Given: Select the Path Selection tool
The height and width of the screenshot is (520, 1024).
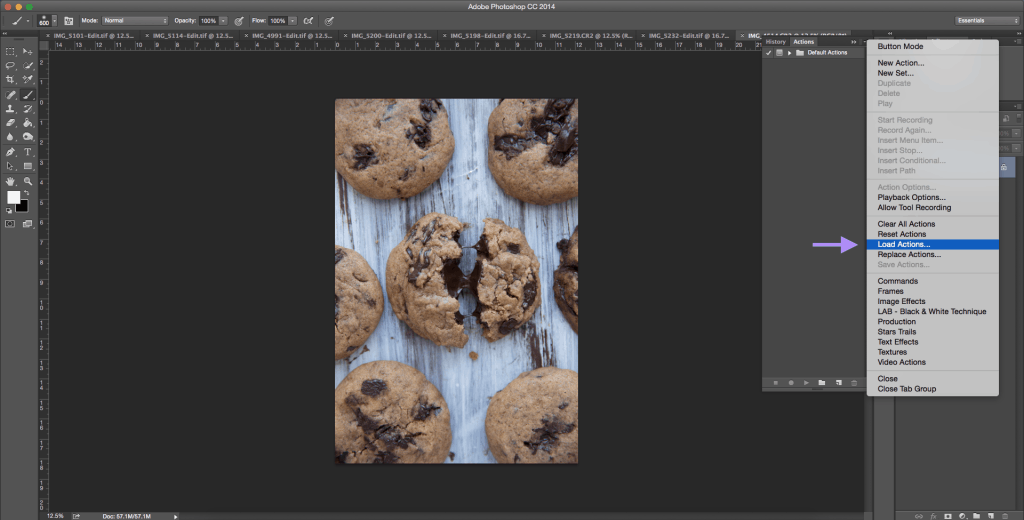Looking at the screenshot, I should coord(10,166).
